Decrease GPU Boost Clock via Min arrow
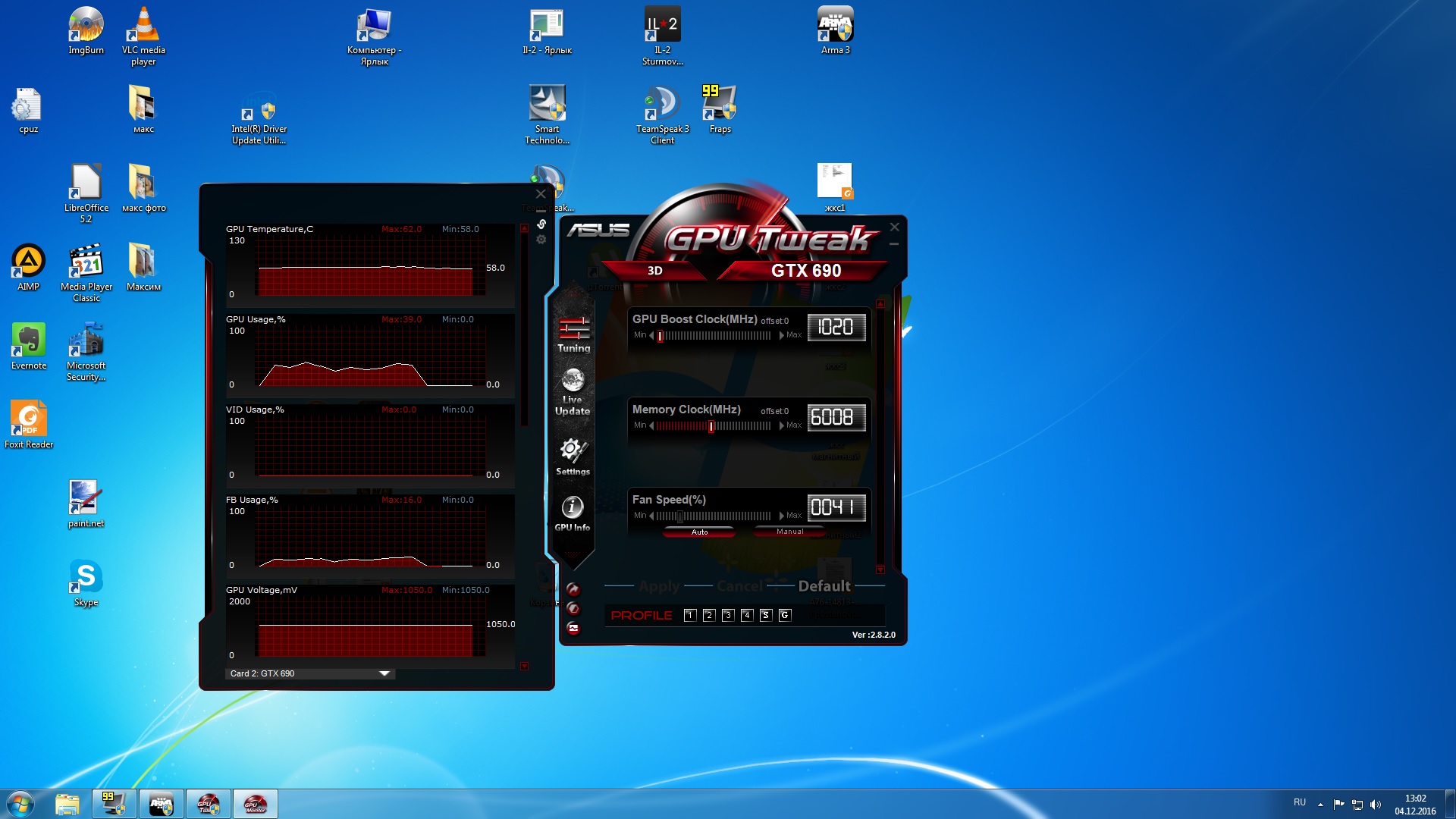1456x819 pixels. tap(651, 335)
